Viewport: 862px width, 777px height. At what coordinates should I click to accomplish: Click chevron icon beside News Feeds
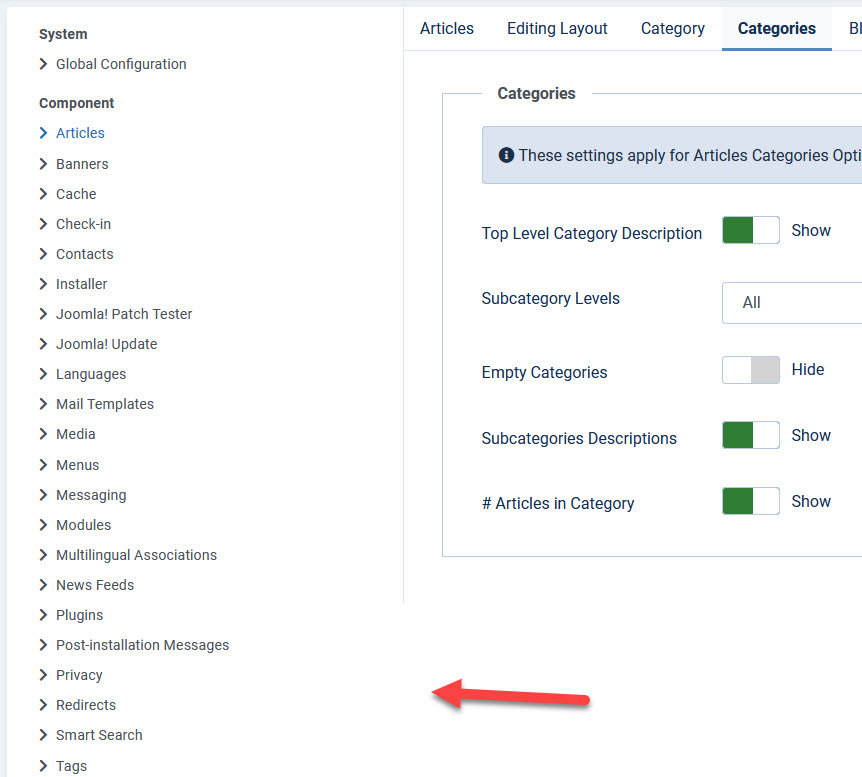point(43,585)
